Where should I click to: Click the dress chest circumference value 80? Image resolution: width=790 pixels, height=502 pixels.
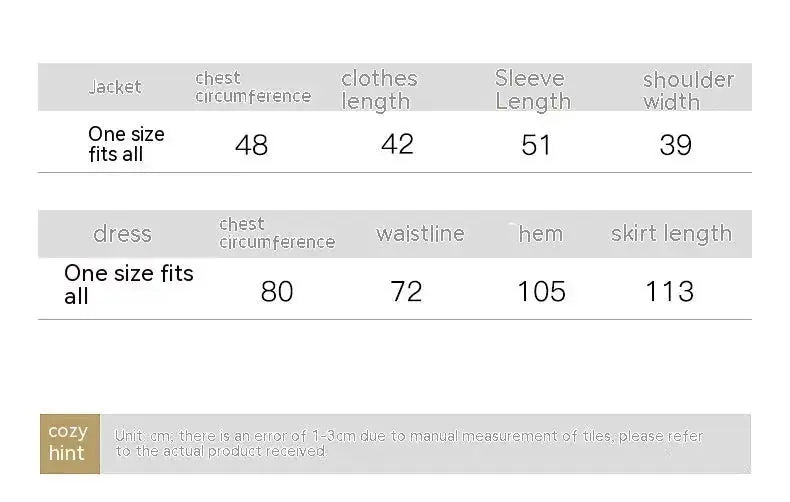(x=277, y=291)
